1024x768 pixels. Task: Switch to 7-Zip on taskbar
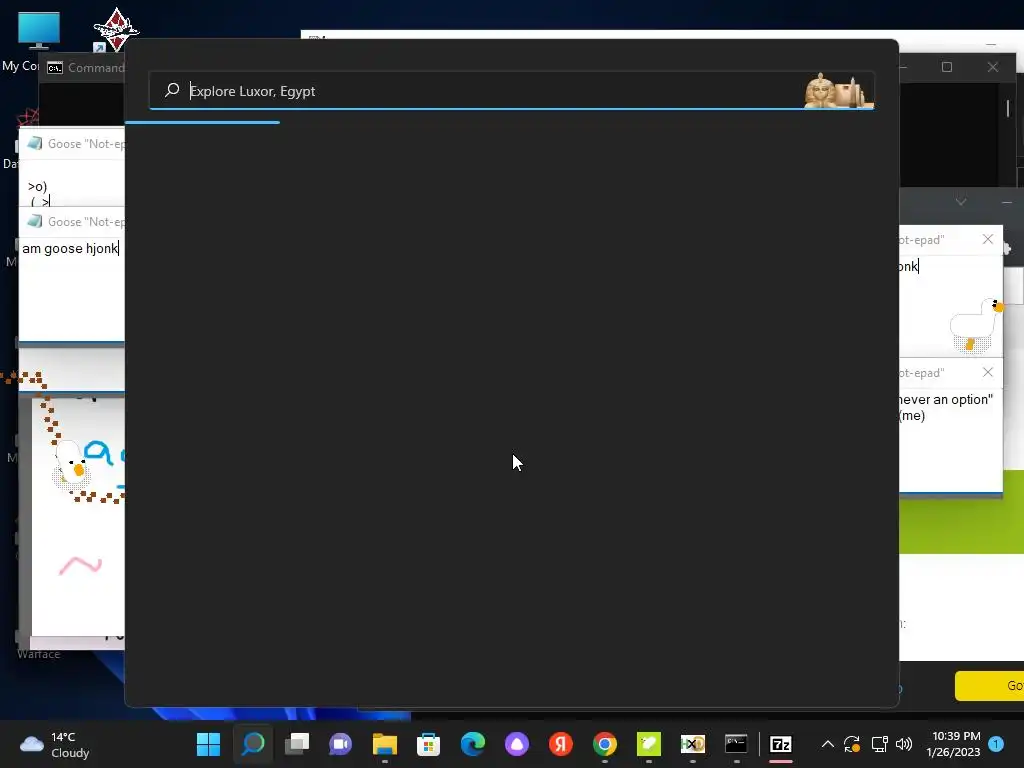780,744
